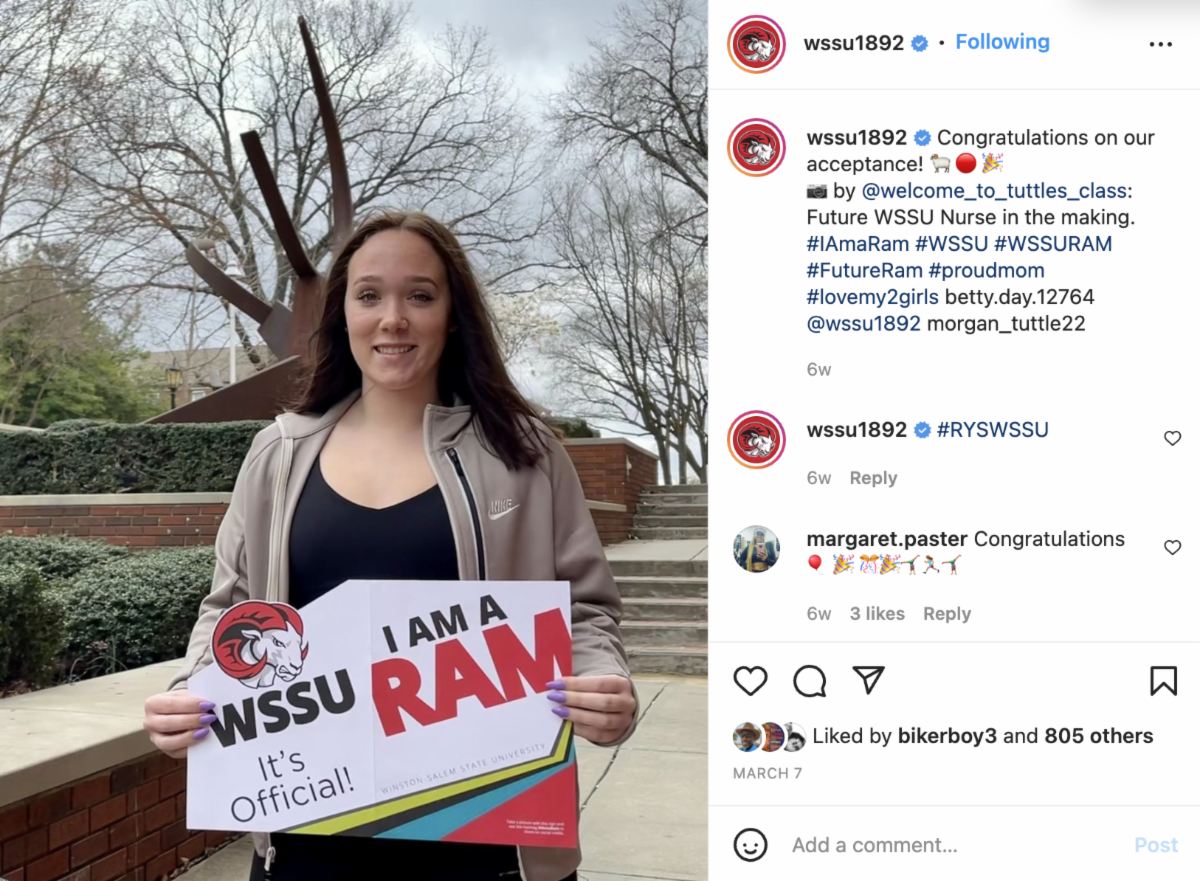Screen dimensions: 1200x881
Task: Open the comment bubble icon
Action: pos(810,681)
